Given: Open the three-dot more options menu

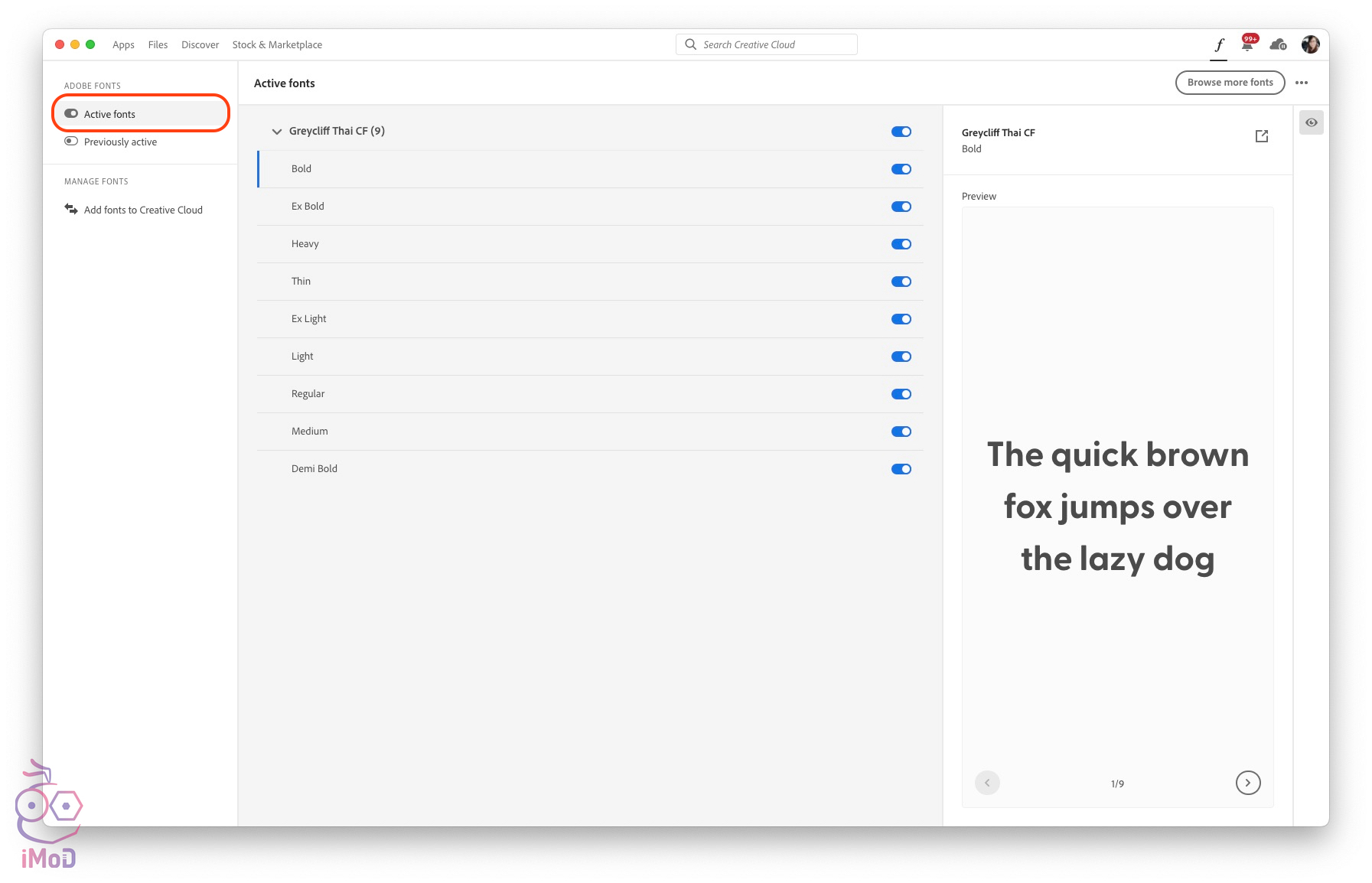Looking at the screenshot, I should click(x=1302, y=83).
